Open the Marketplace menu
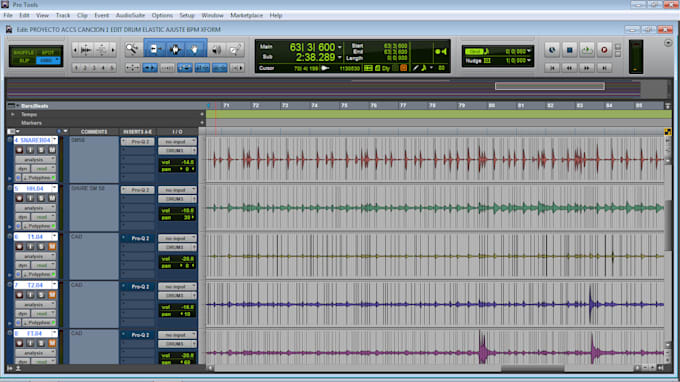This screenshot has width=680, height=382. 246,15
